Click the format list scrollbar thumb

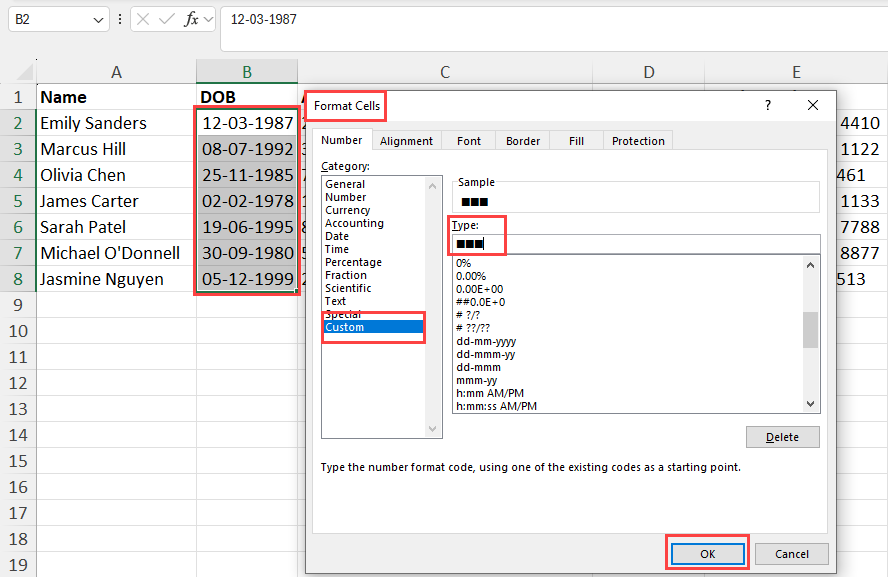coord(810,330)
